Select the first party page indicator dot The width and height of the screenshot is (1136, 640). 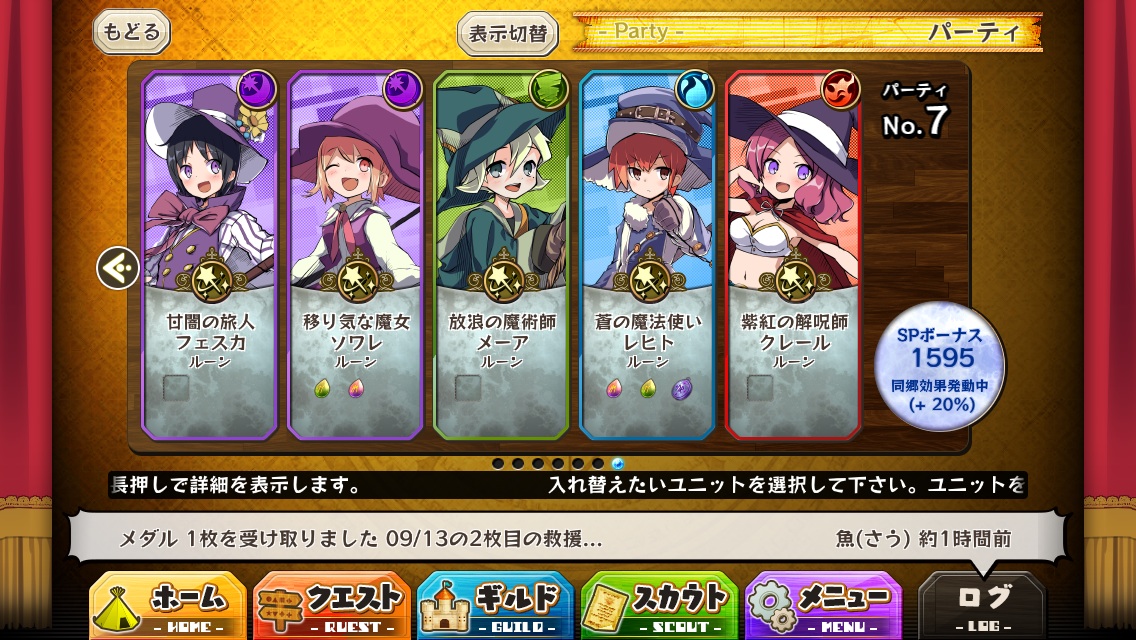click(x=498, y=463)
